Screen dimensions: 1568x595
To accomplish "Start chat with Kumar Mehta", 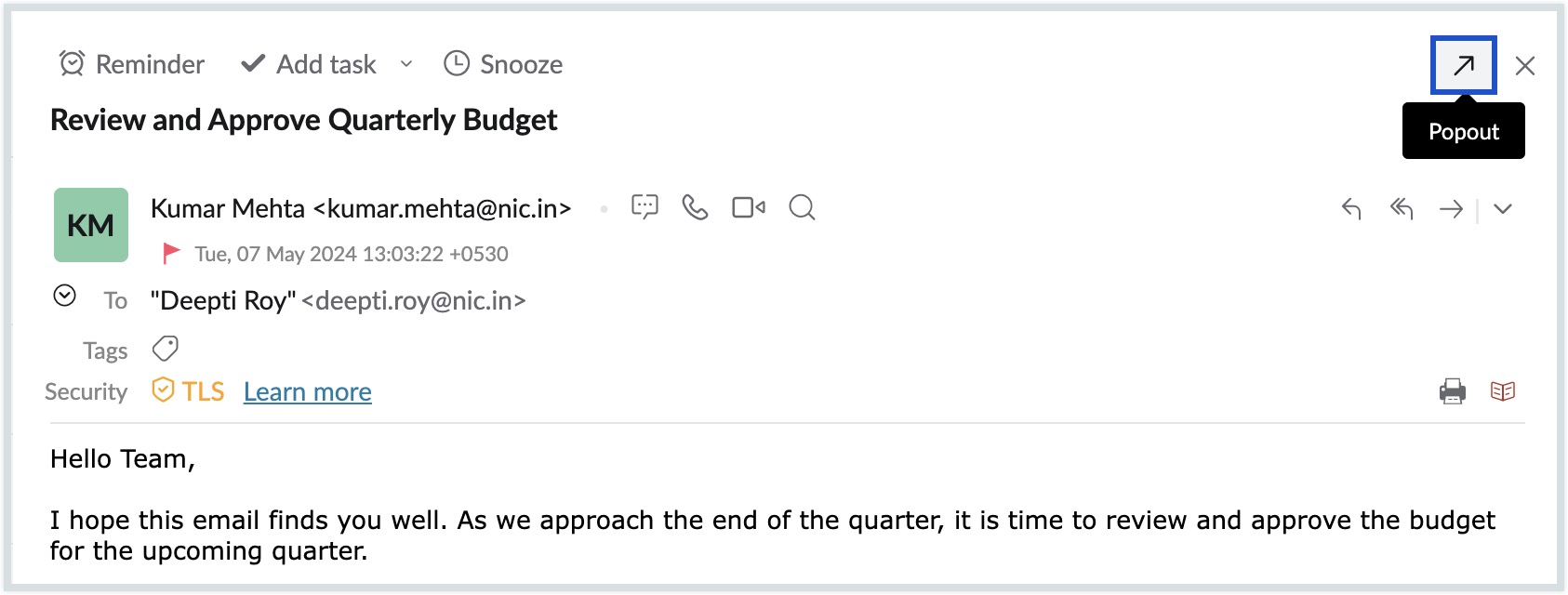I will [644, 206].
